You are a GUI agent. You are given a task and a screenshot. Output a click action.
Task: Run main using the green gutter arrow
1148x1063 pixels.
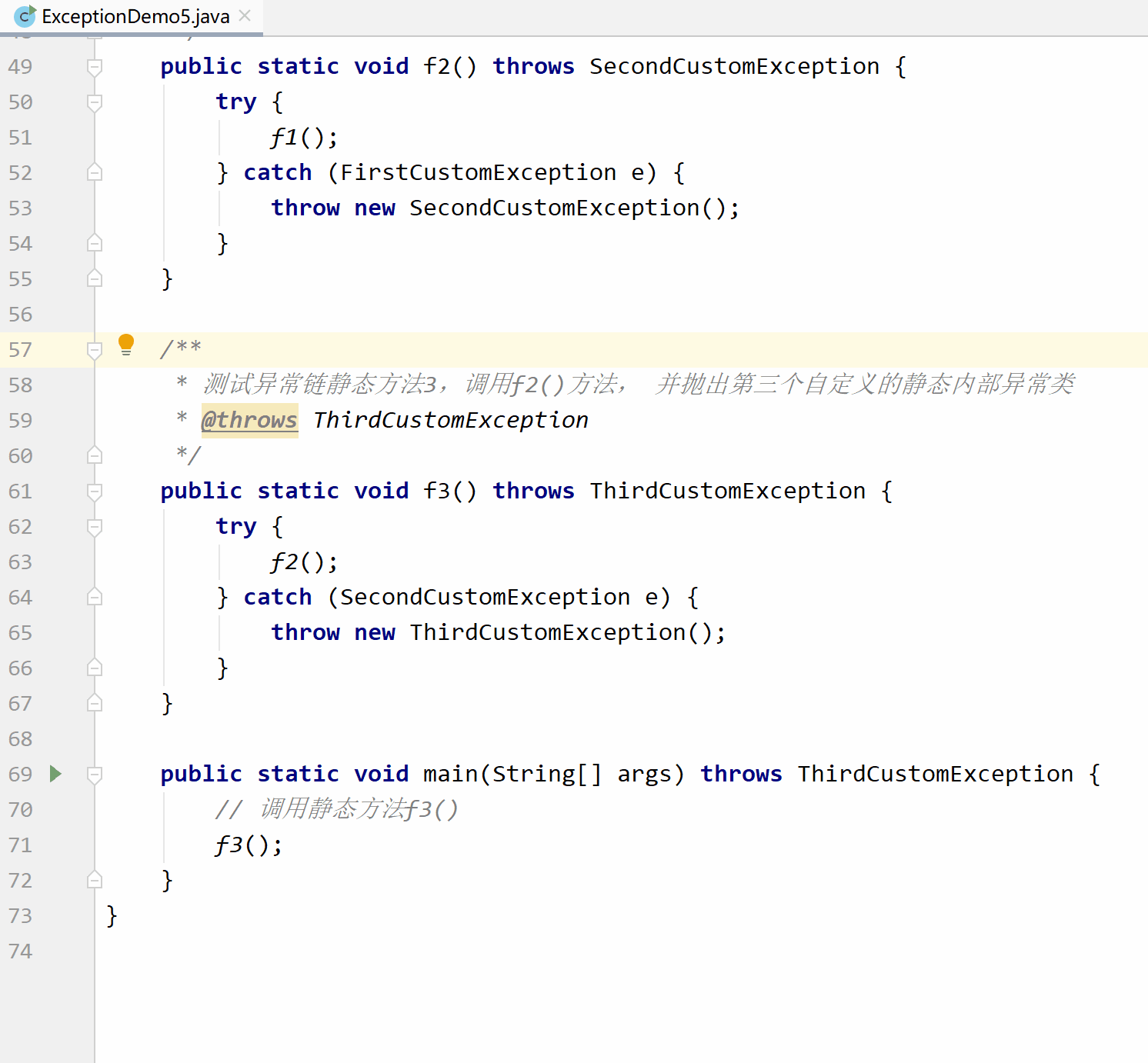[55, 773]
